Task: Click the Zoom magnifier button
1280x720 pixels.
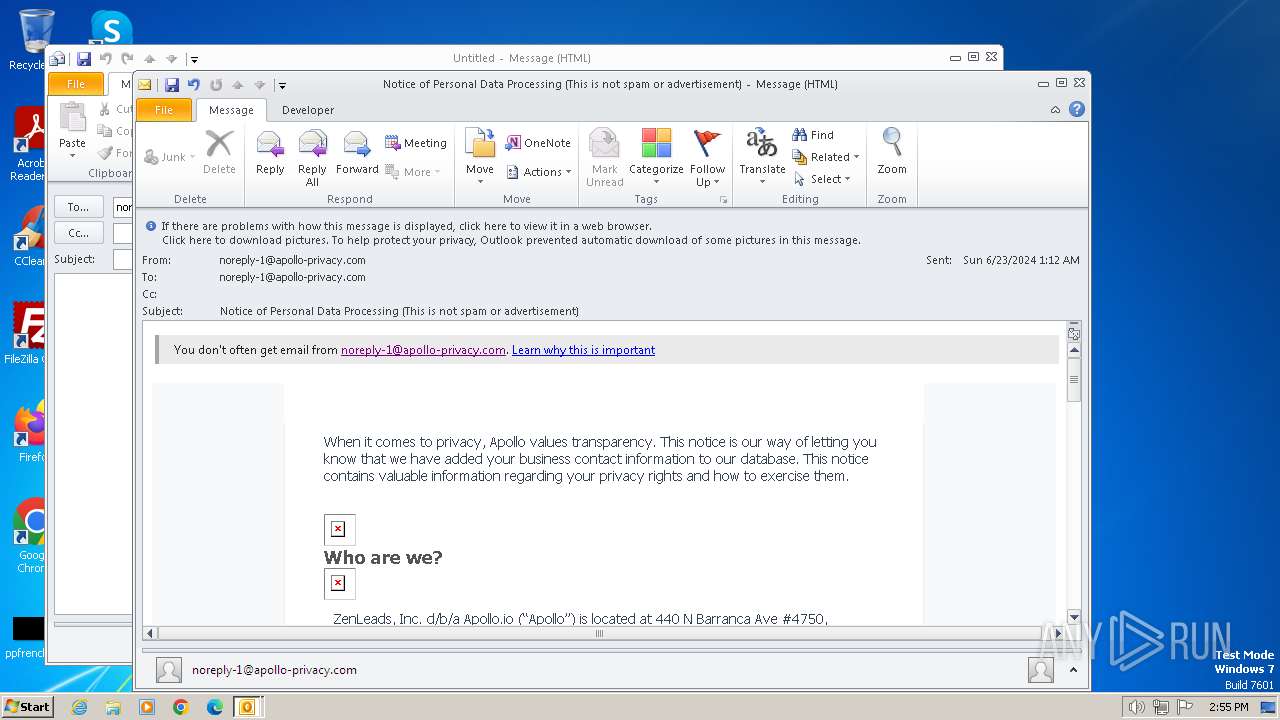Action: 892,152
